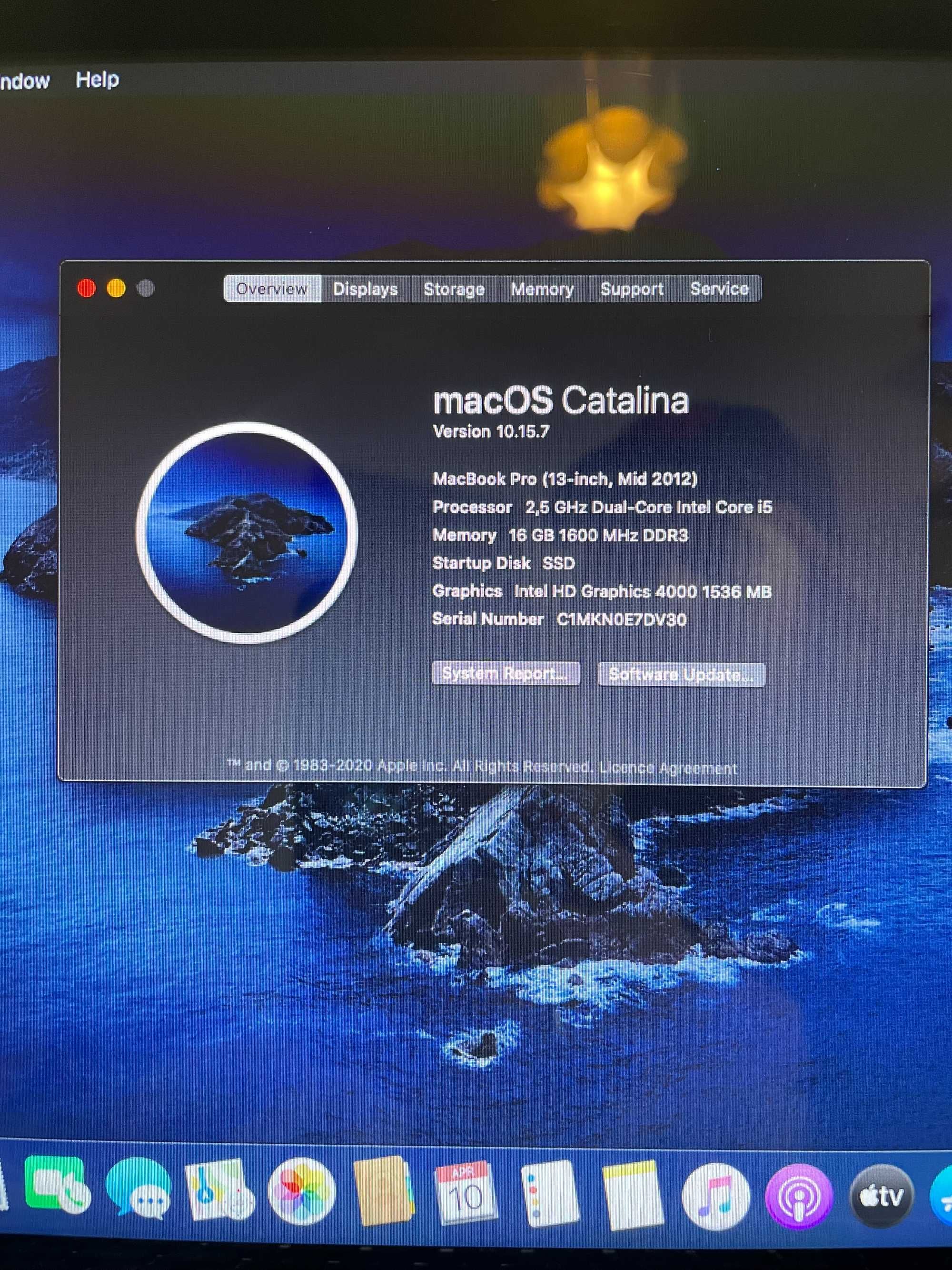The image size is (952, 1270).
Task: Launch the Maps app in the Dock
Action: click(x=220, y=1189)
